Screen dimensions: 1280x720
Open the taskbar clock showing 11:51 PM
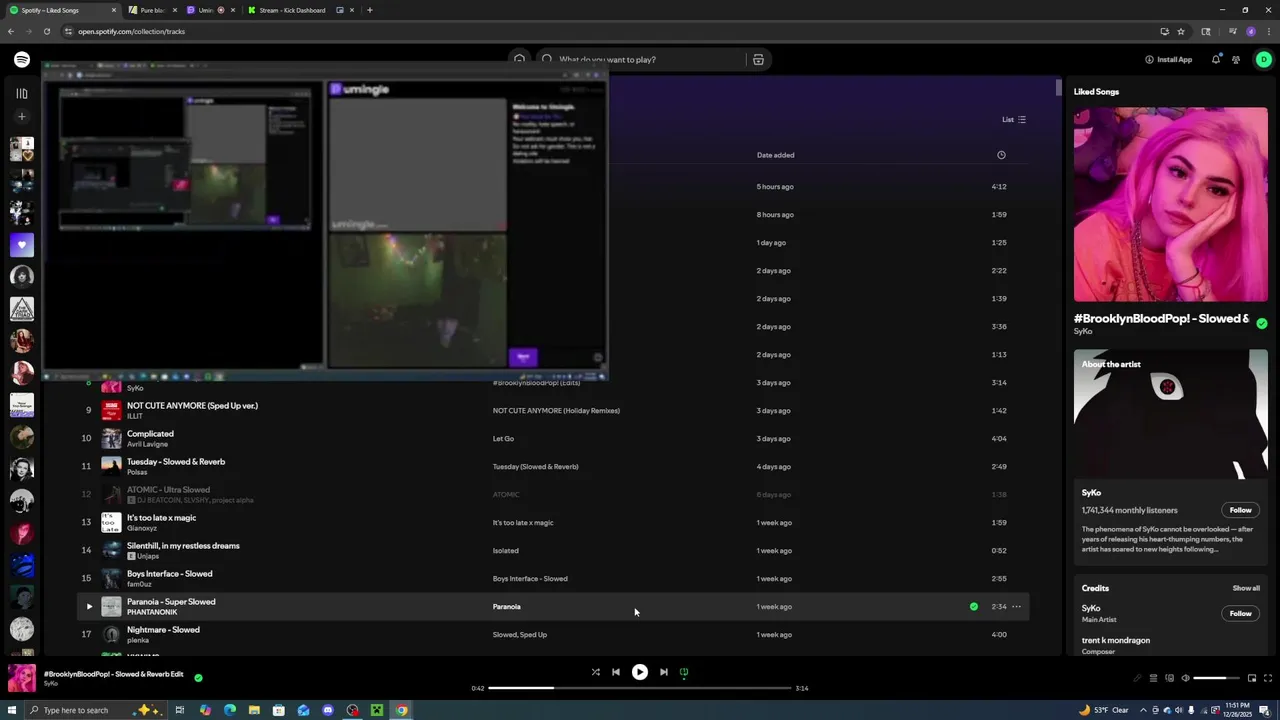pyautogui.click(x=1239, y=710)
